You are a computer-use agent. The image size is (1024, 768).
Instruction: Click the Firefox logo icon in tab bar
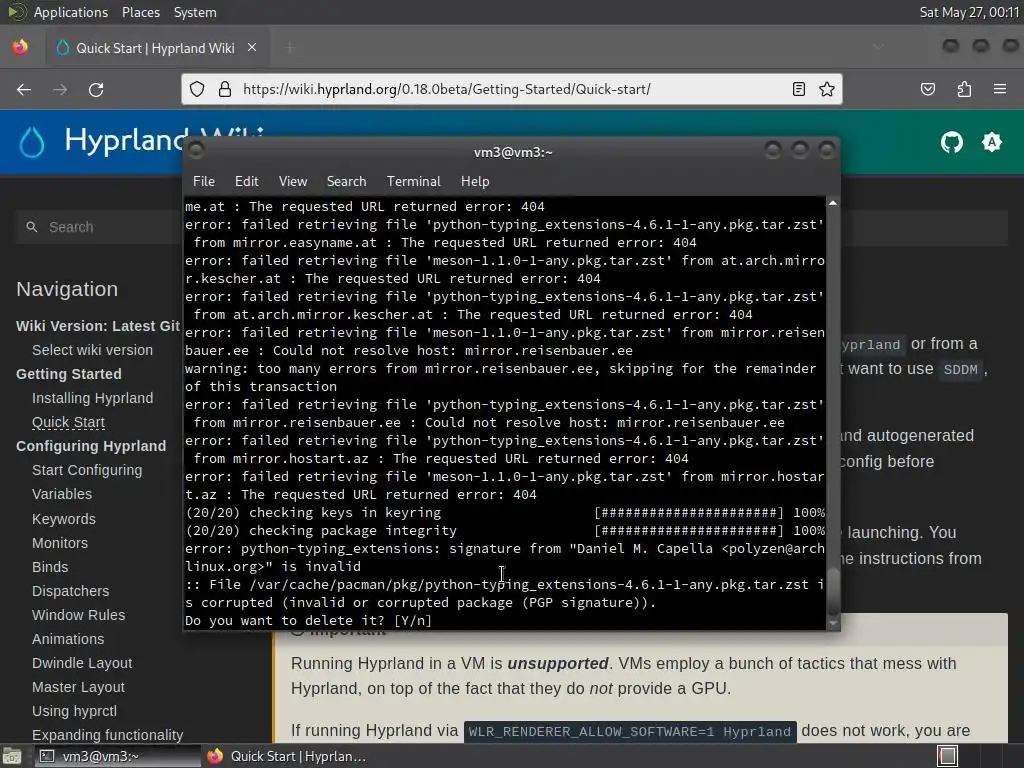tap(20, 47)
